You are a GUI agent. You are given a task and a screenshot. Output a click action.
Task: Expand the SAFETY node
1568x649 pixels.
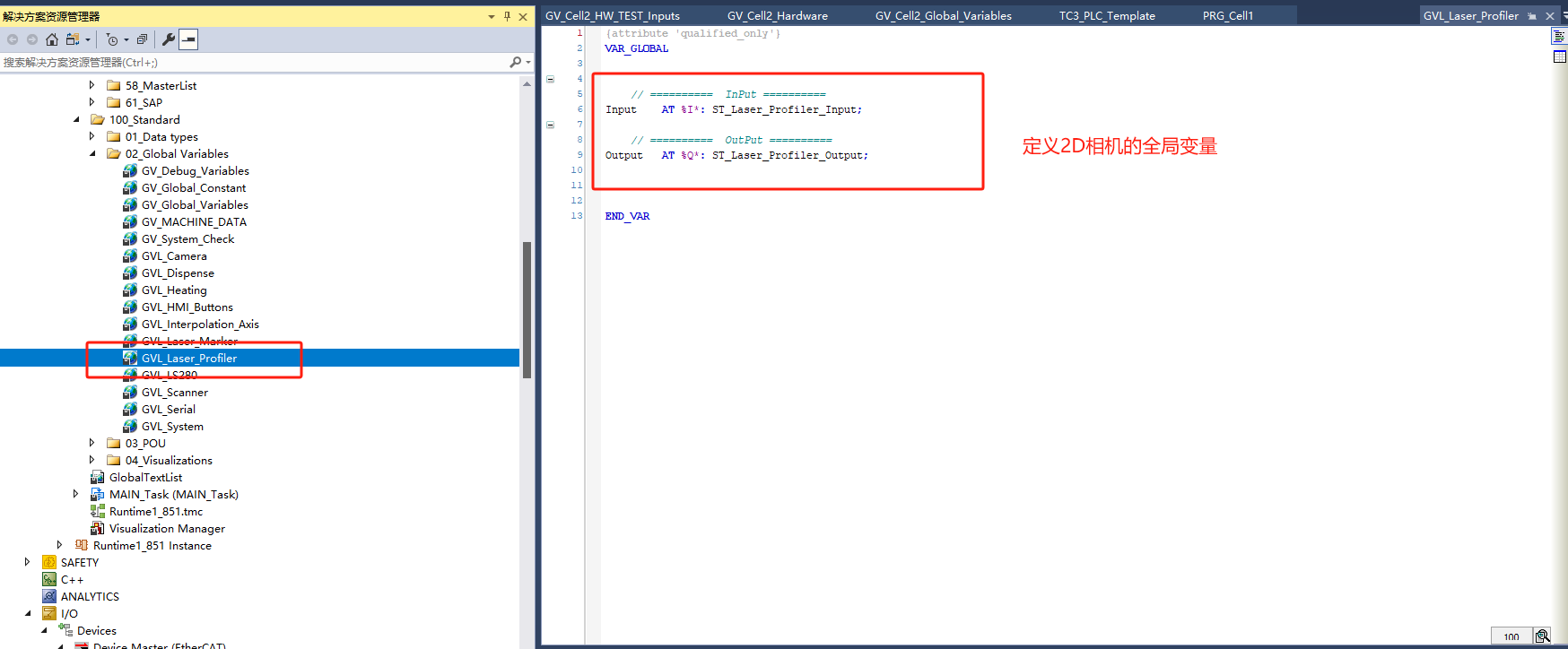pos(27,562)
